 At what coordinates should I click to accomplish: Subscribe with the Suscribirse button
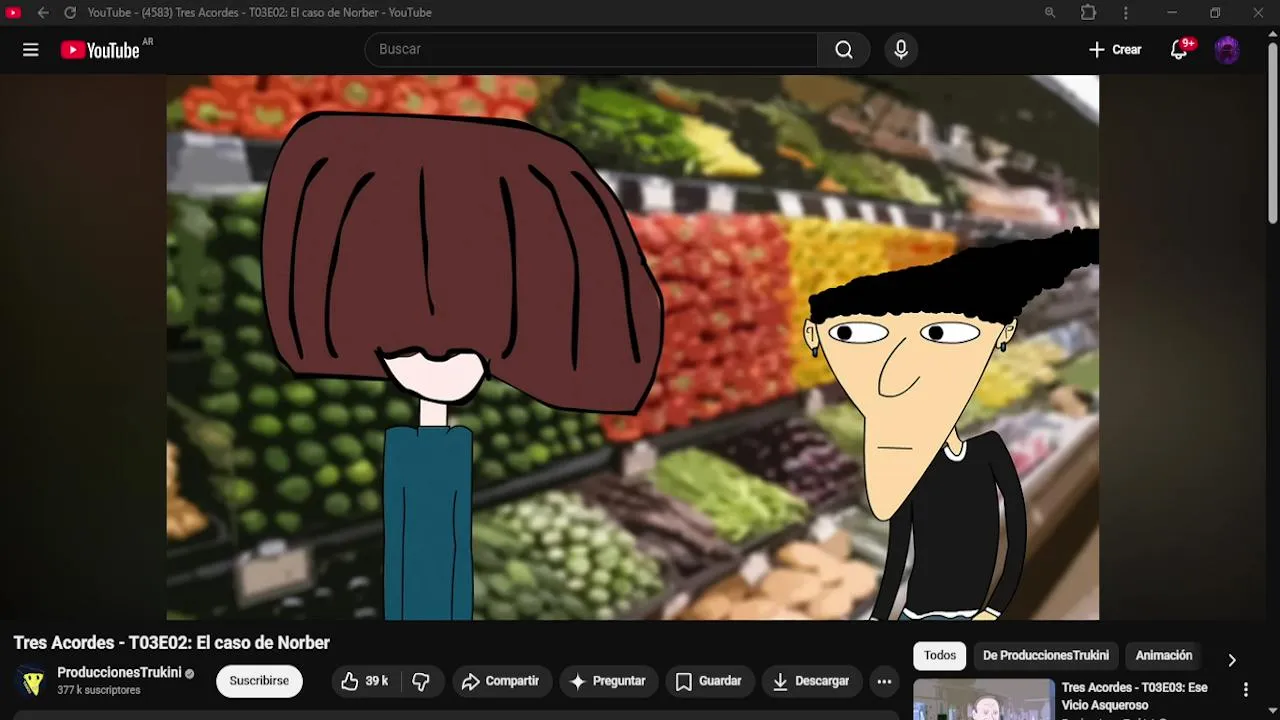(259, 681)
